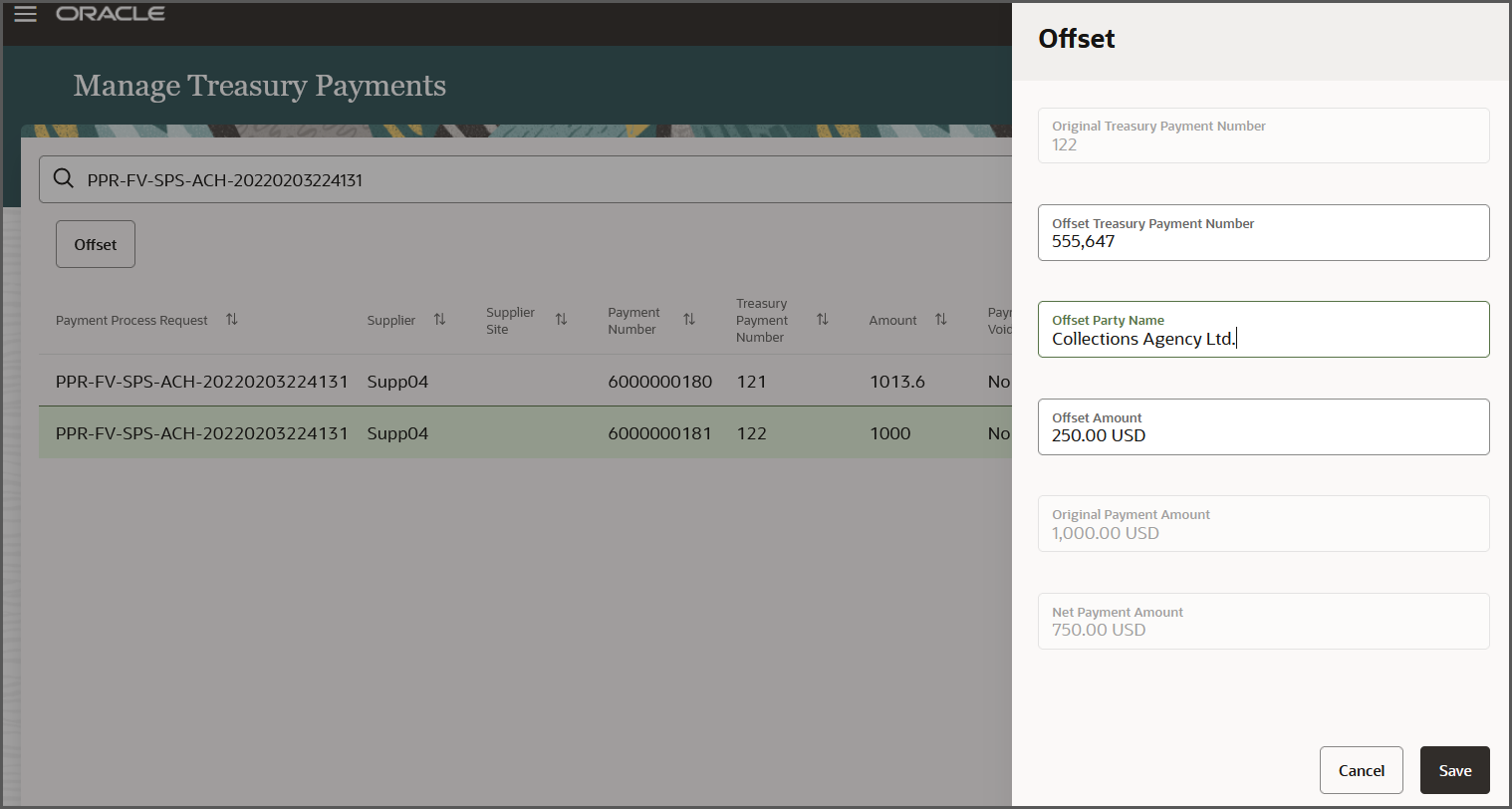The width and height of the screenshot is (1512, 809).
Task: Click the Manage Treasury Payments page title
Action: click(260, 86)
